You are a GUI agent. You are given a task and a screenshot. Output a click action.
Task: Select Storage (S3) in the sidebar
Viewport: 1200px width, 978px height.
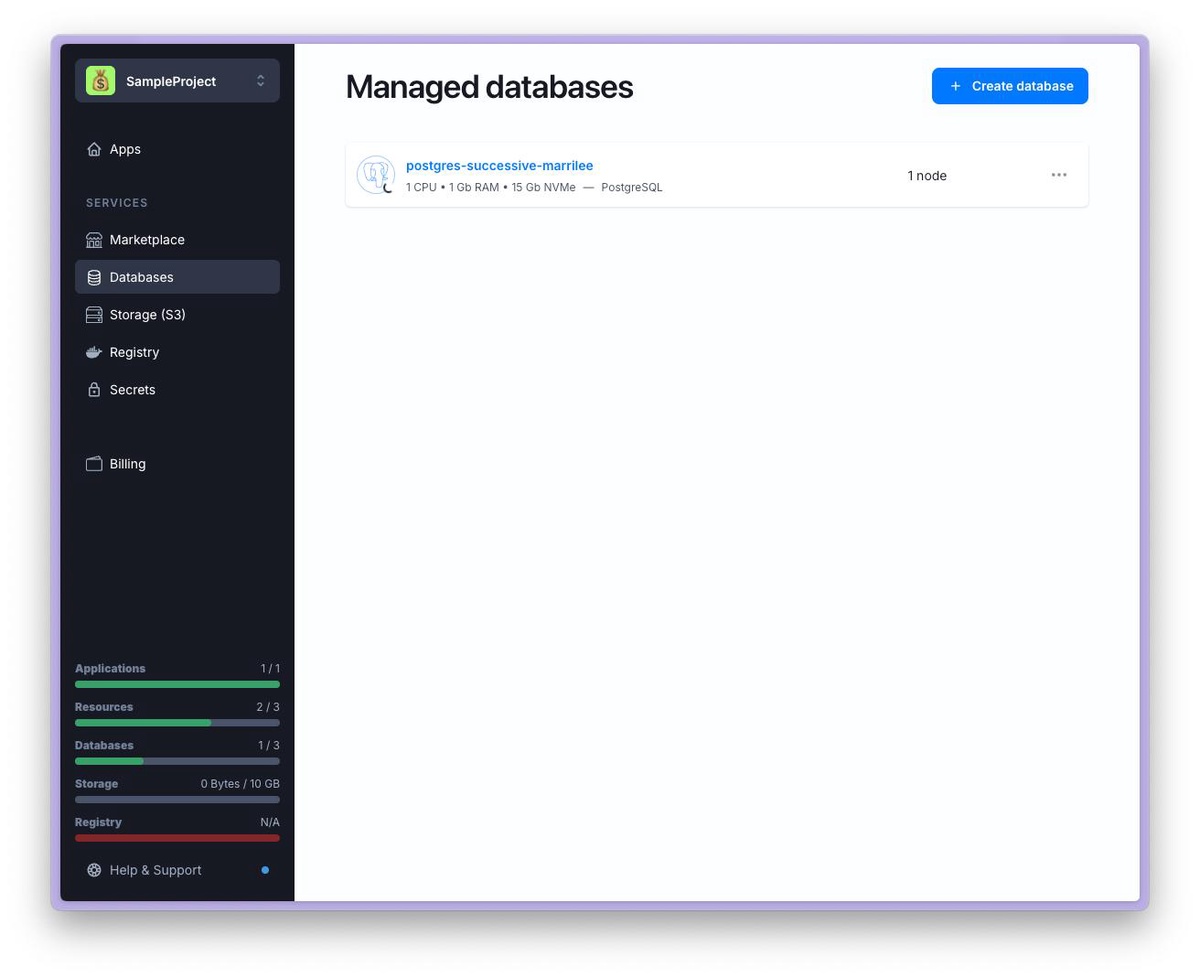[x=147, y=315]
